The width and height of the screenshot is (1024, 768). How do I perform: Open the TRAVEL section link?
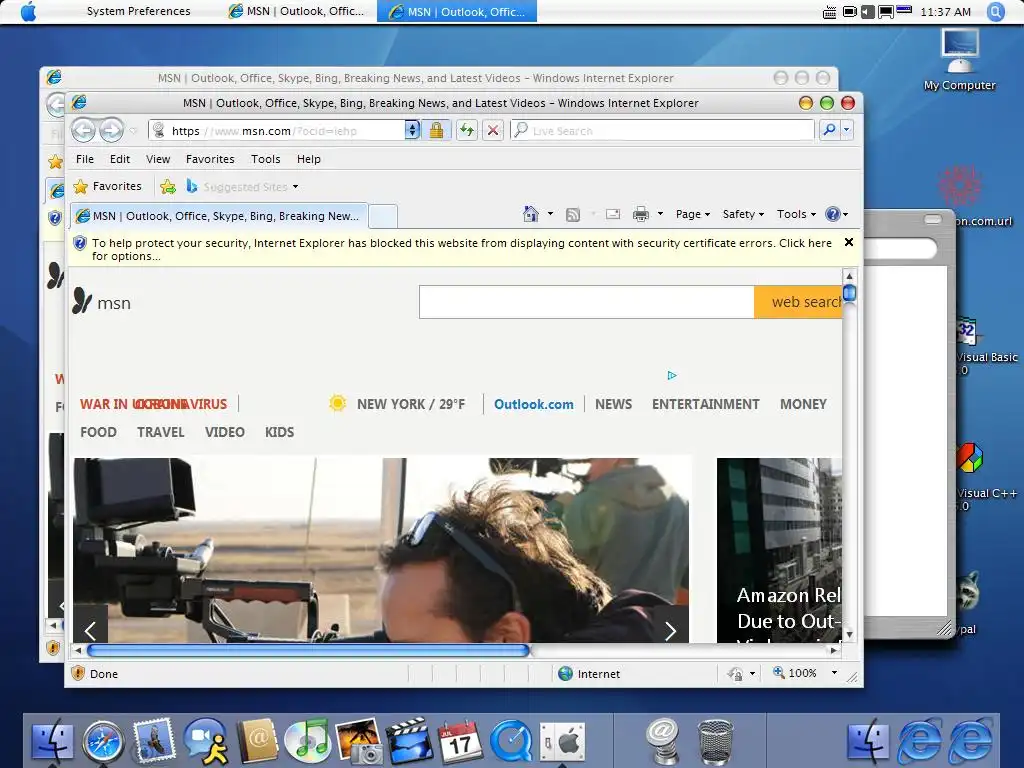coord(161,432)
